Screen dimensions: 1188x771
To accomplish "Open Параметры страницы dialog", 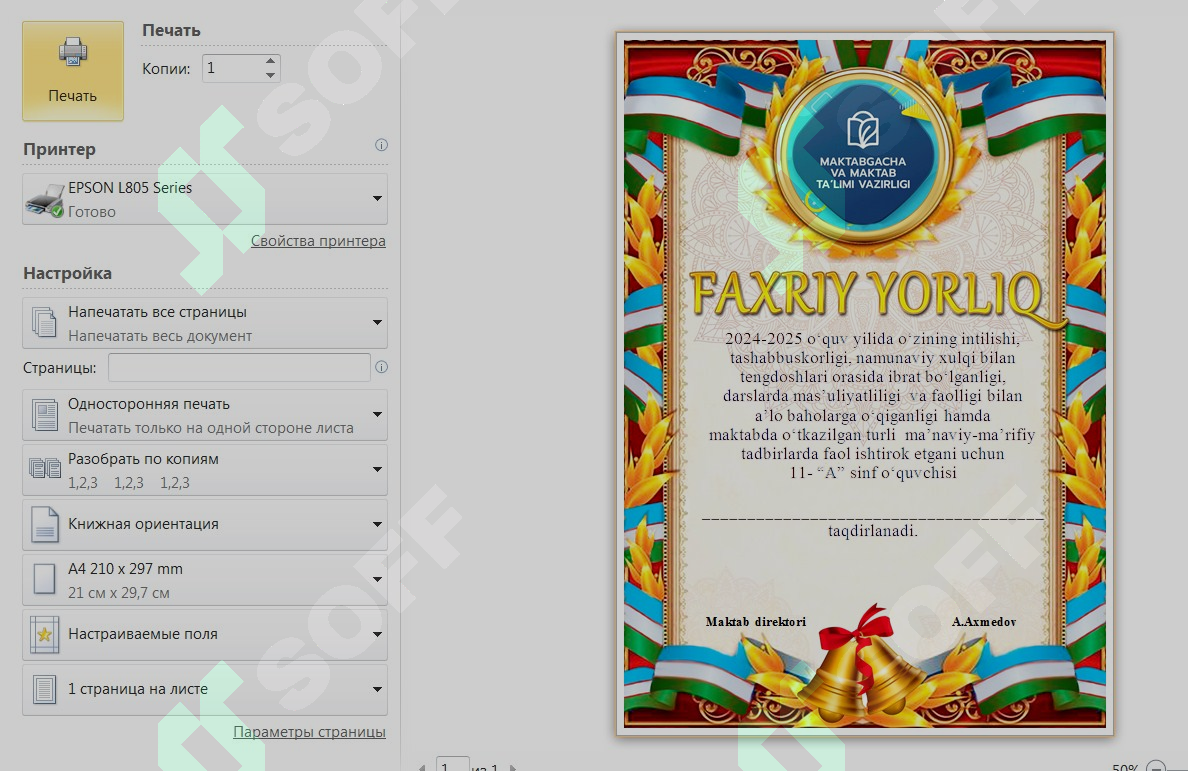I will (308, 731).
